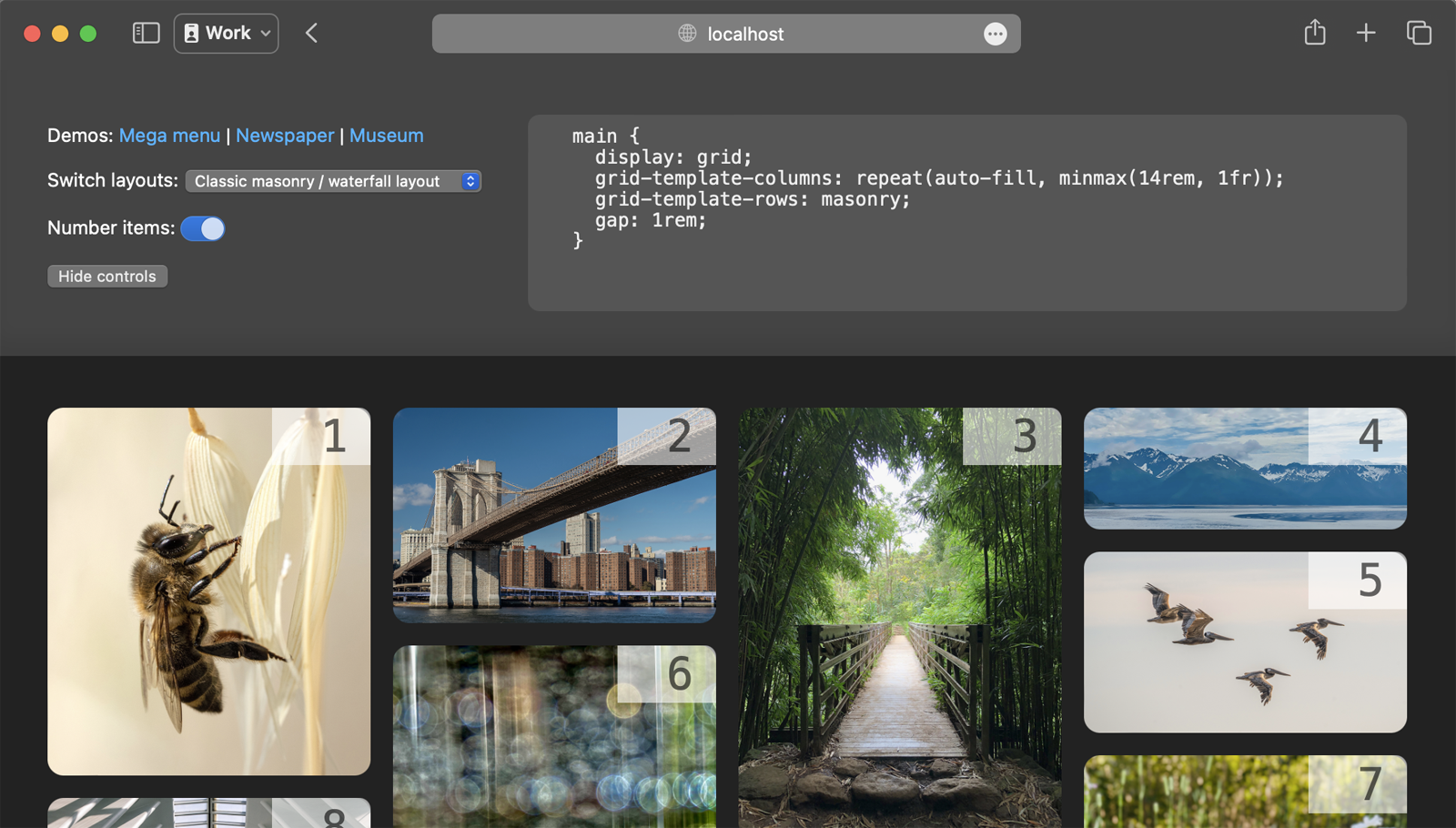Open the page options ellipsis menu
Screen dimensions: 1456x828
tap(995, 35)
